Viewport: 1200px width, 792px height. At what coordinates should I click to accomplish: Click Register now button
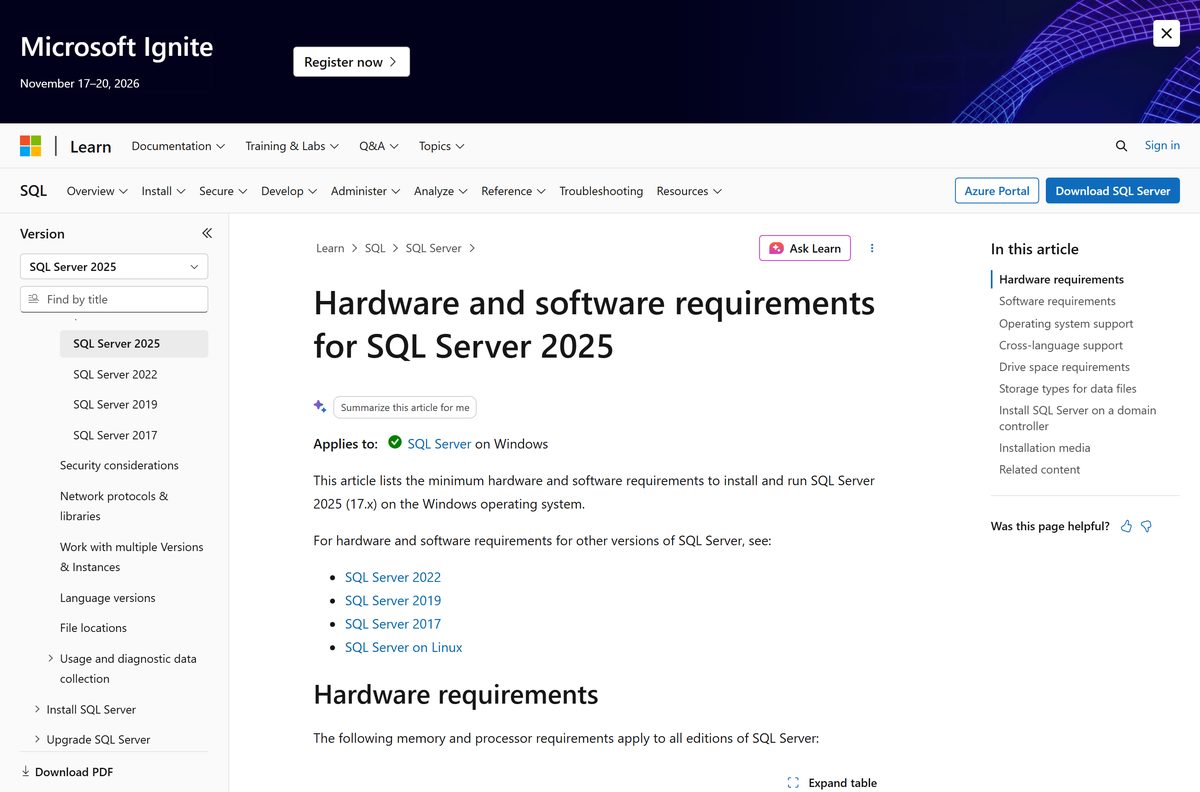tap(351, 62)
